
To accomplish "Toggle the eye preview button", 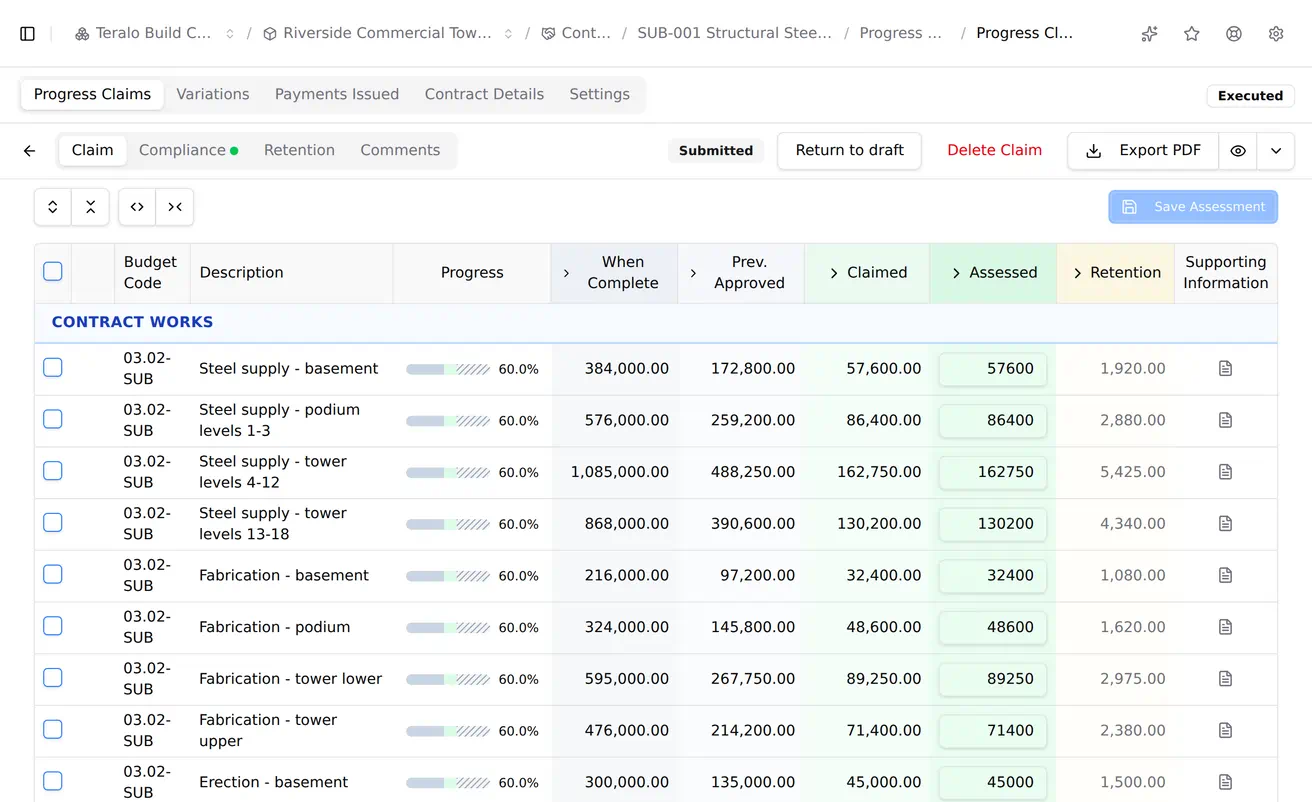I will pos(1238,151).
